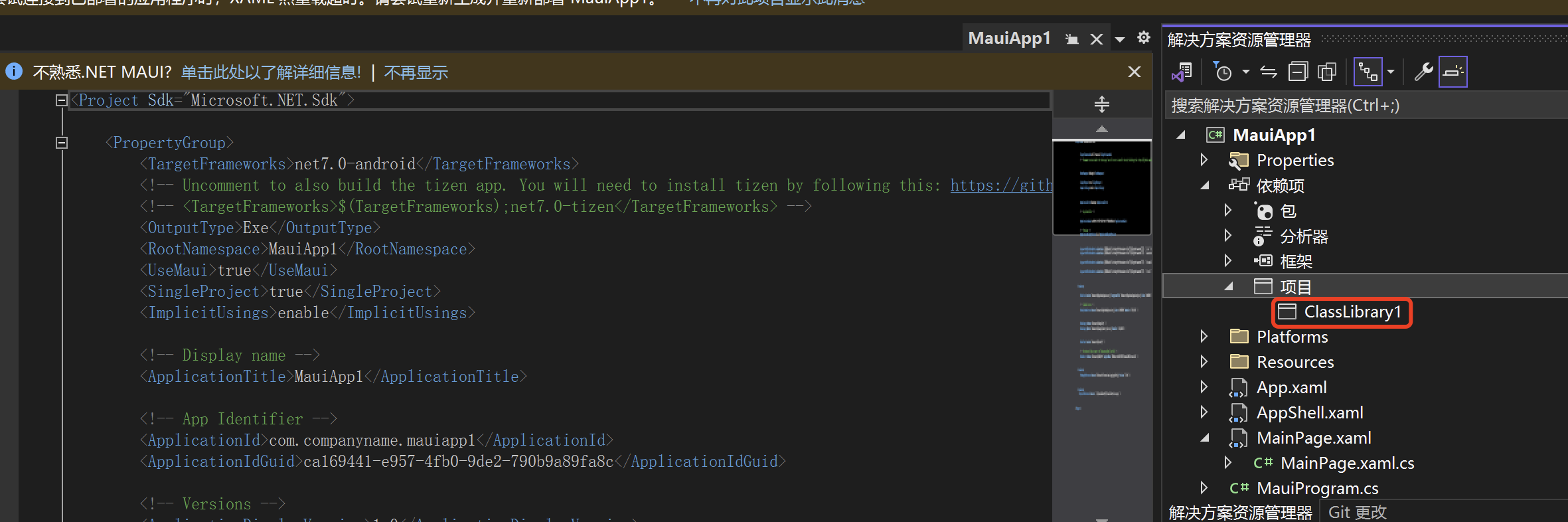Select the Resources folder icon

point(1239,362)
